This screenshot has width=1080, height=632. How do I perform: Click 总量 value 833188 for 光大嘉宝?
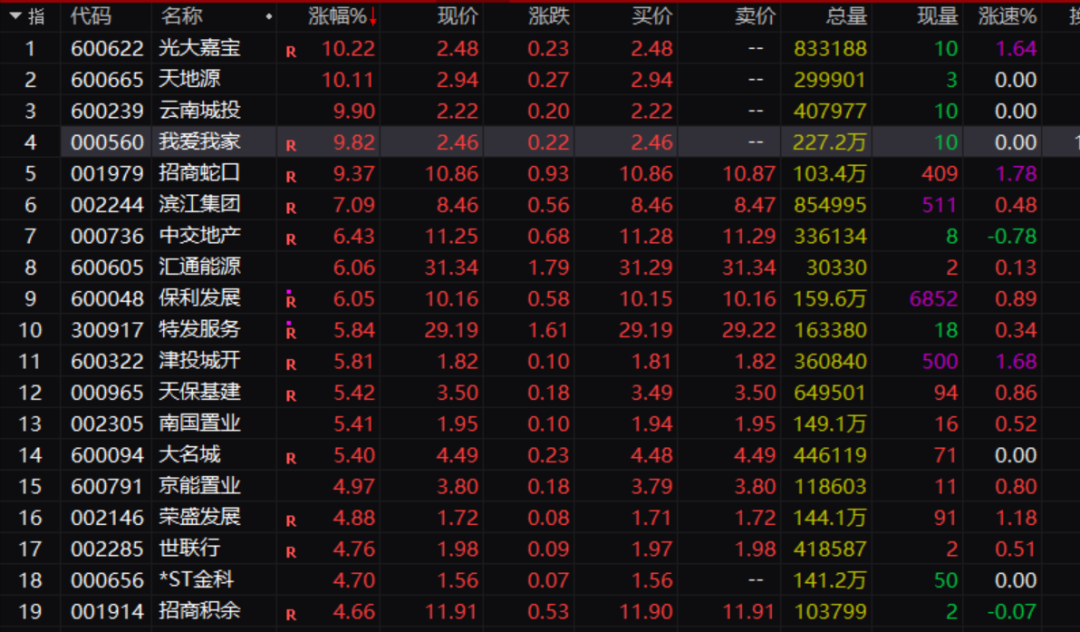(830, 48)
